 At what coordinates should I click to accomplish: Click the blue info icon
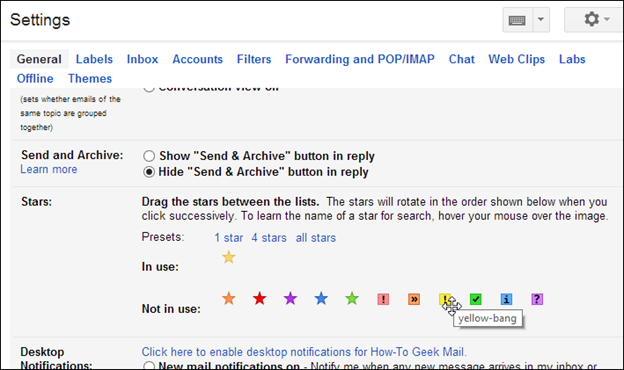tap(506, 299)
